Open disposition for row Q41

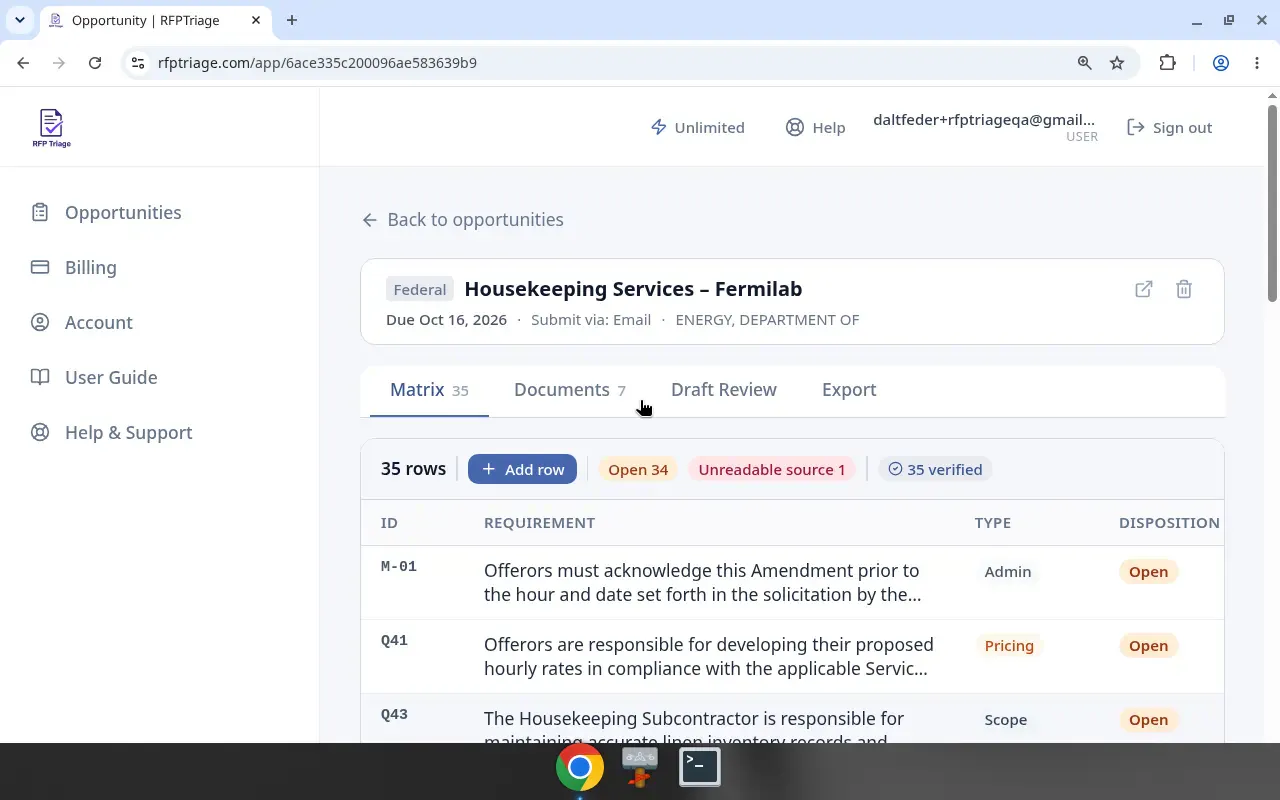[x=1148, y=646]
